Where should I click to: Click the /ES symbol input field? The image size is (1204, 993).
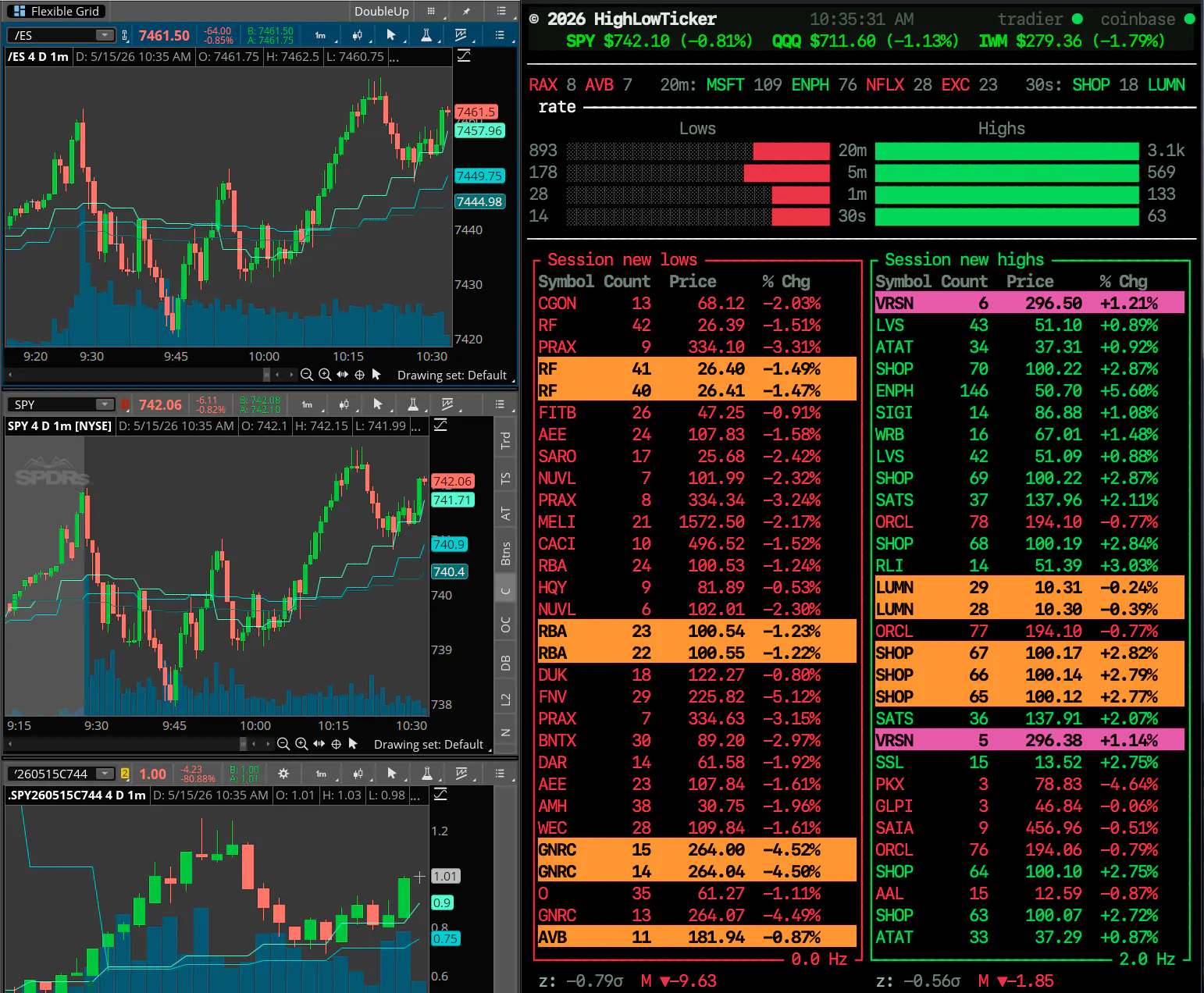[61, 35]
